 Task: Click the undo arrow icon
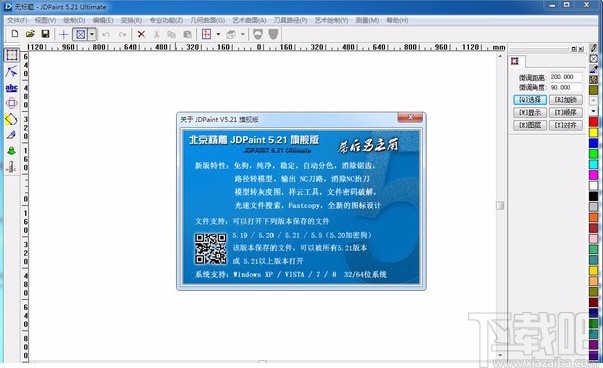pyautogui.click(x=106, y=35)
